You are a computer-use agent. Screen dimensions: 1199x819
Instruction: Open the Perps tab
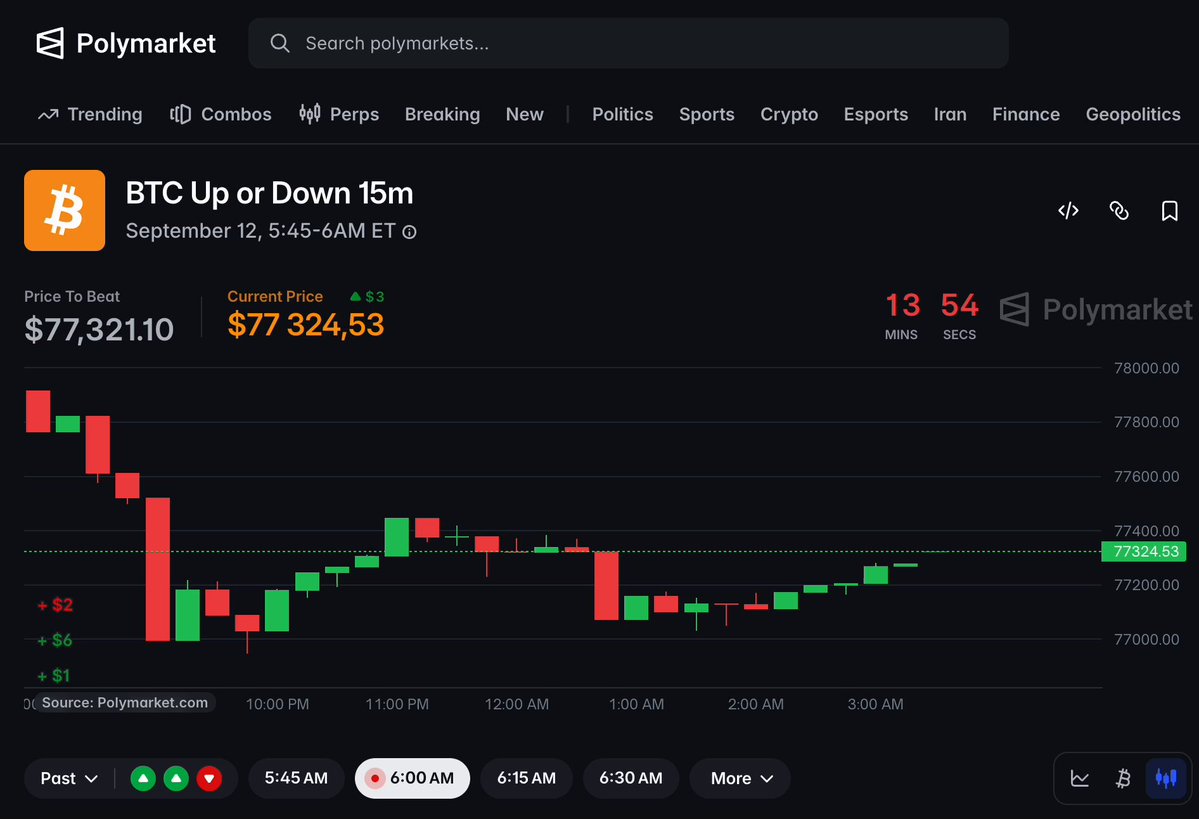click(339, 115)
